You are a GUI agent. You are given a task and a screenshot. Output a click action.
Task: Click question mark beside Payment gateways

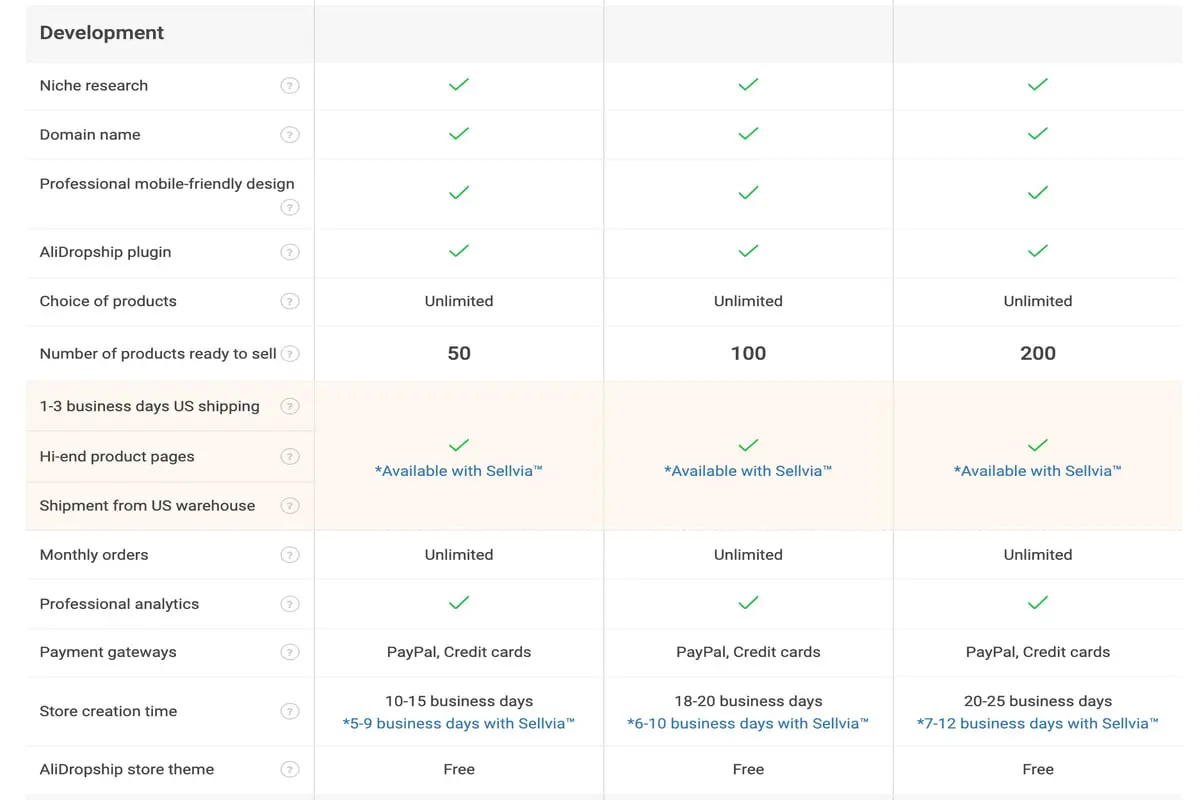tap(290, 653)
